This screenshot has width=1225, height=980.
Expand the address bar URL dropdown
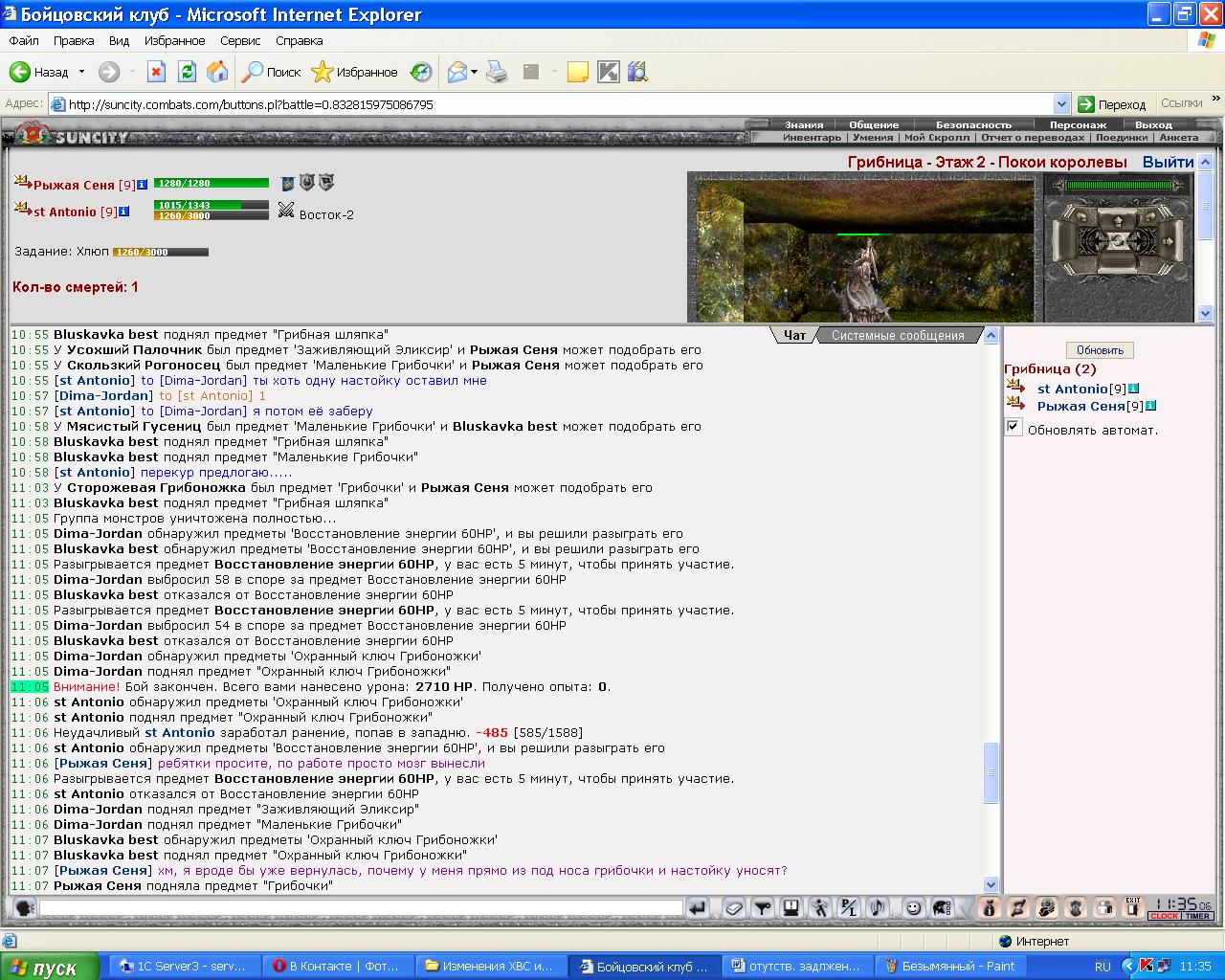1060,104
